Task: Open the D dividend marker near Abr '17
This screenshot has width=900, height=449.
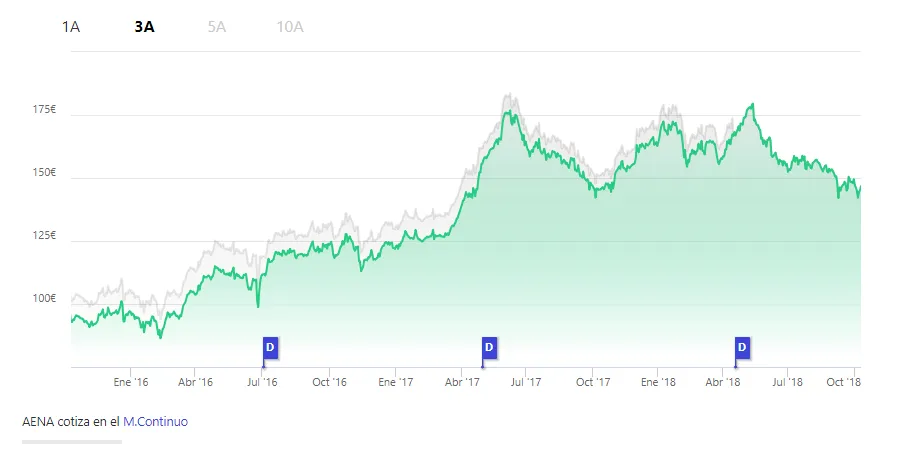Action: tap(489, 347)
